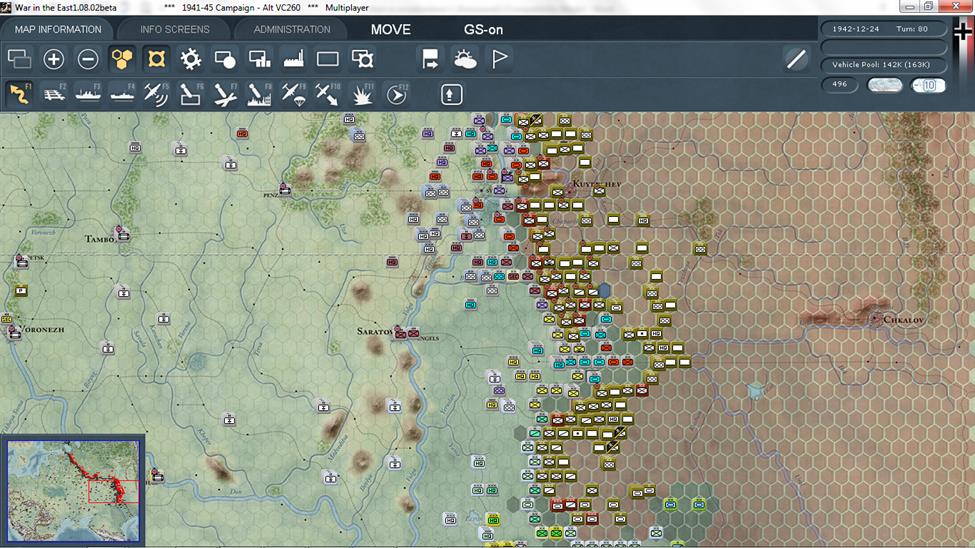The width and height of the screenshot is (975, 548).
Task: Click the rectangle-with-circle map overlay icon
Action: coord(224,59)
